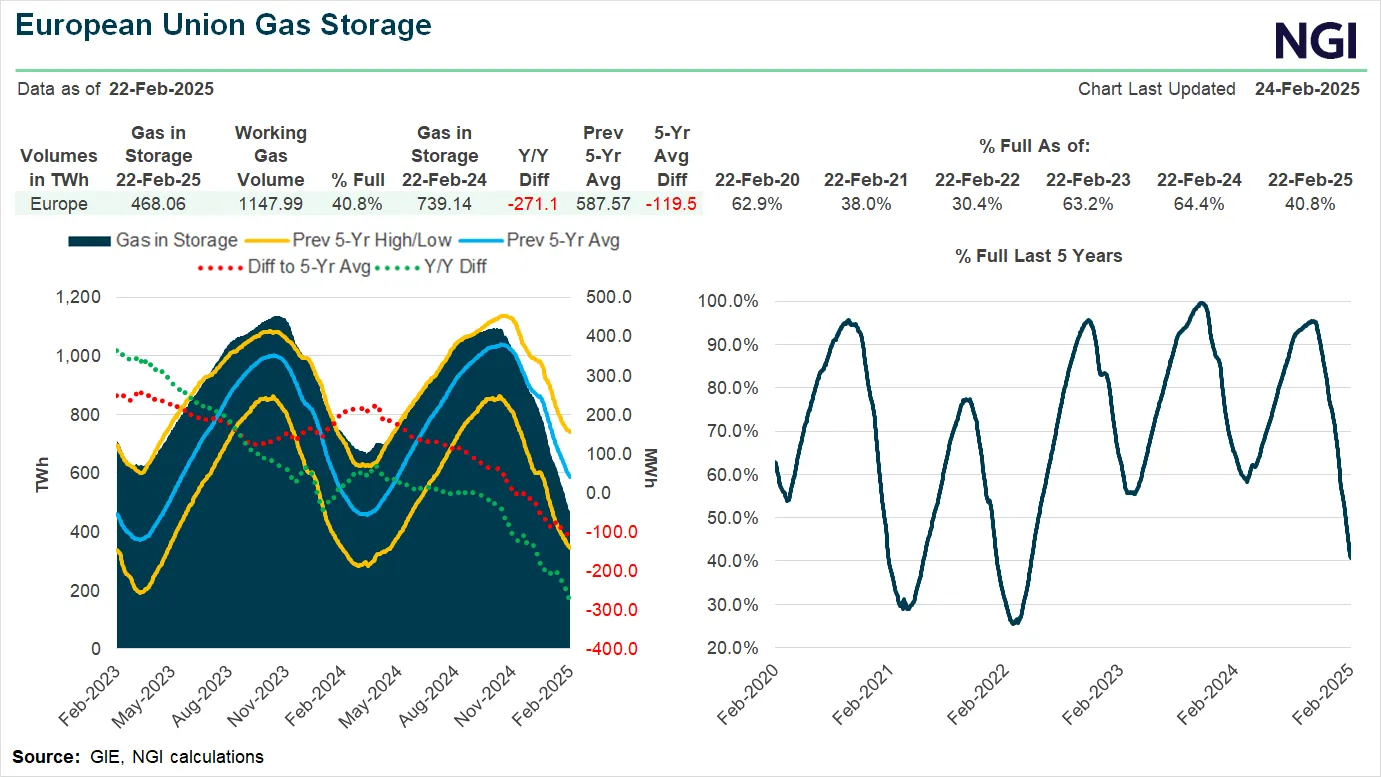Click the Europe row label in the table
Viewport: 1381px width, 777px height.
[x=58, y=203]
